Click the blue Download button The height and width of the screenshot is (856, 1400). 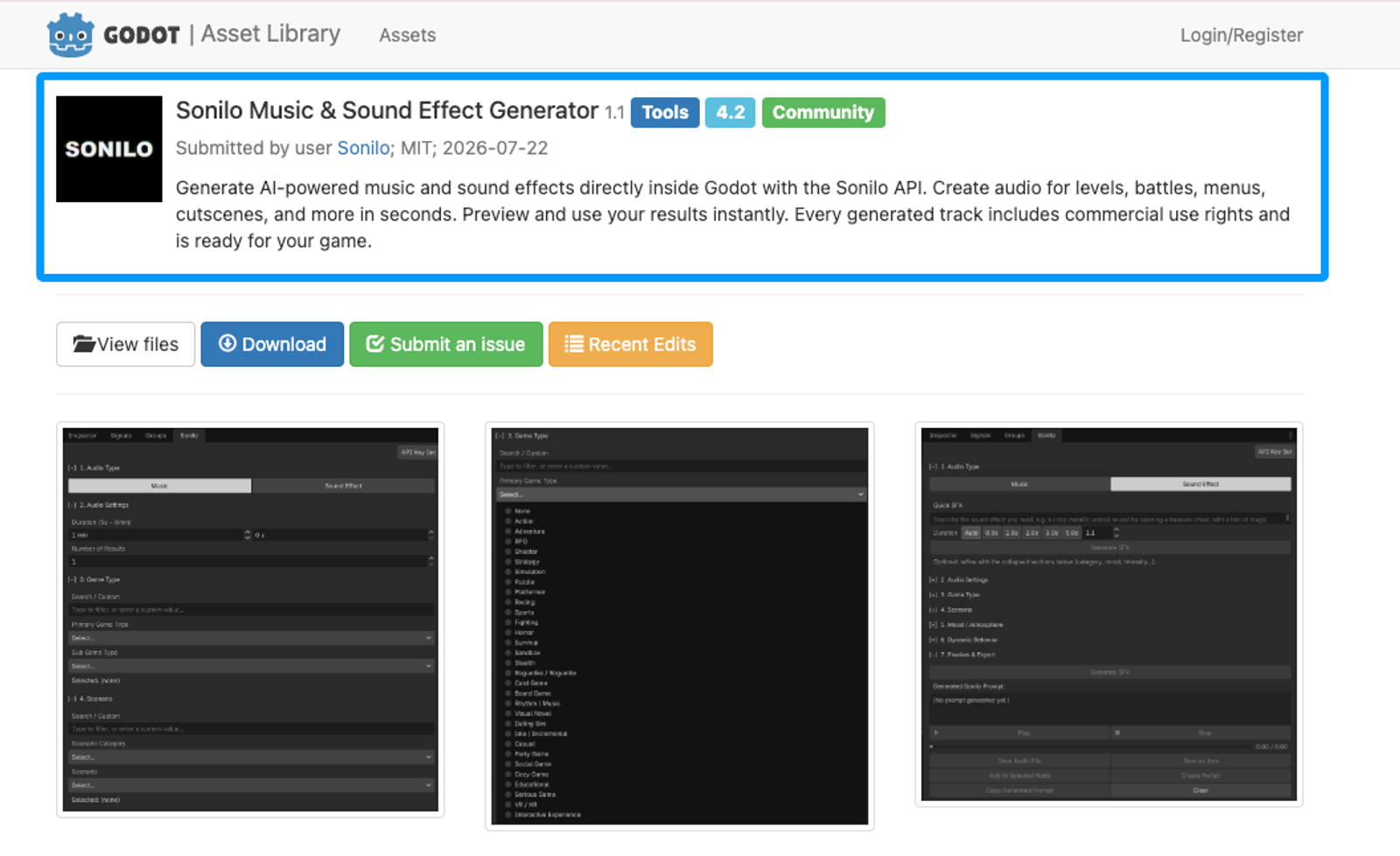click(x=272, y=344)
